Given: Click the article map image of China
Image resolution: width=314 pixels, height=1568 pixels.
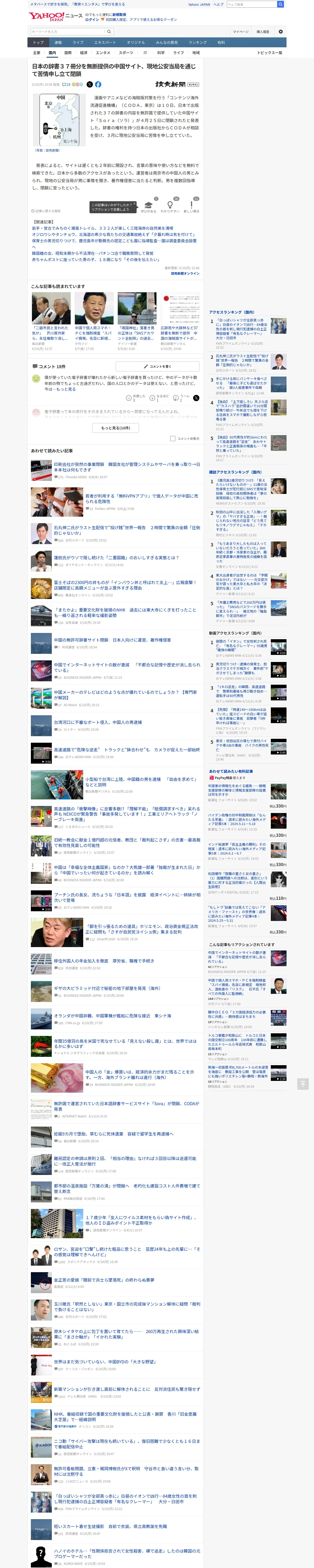Looking at the screenshot, I should pyautogui.click(x=60, y=119).
